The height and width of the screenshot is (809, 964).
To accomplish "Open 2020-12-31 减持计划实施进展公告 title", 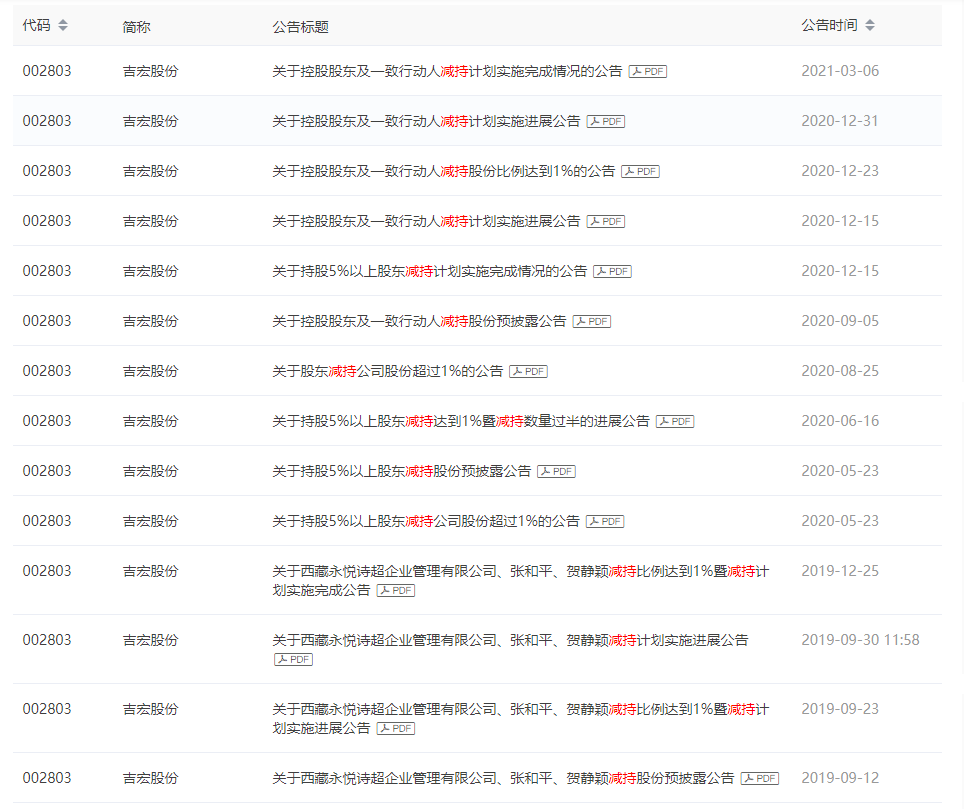I will (x=426, y=121).
